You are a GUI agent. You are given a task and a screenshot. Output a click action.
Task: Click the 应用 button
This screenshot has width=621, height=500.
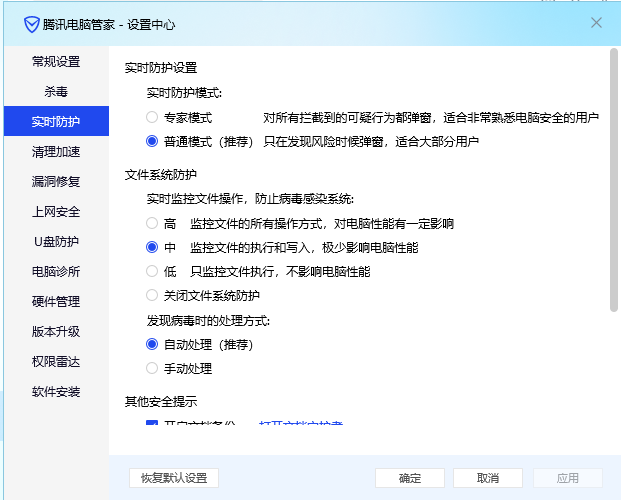pos(568,478)
